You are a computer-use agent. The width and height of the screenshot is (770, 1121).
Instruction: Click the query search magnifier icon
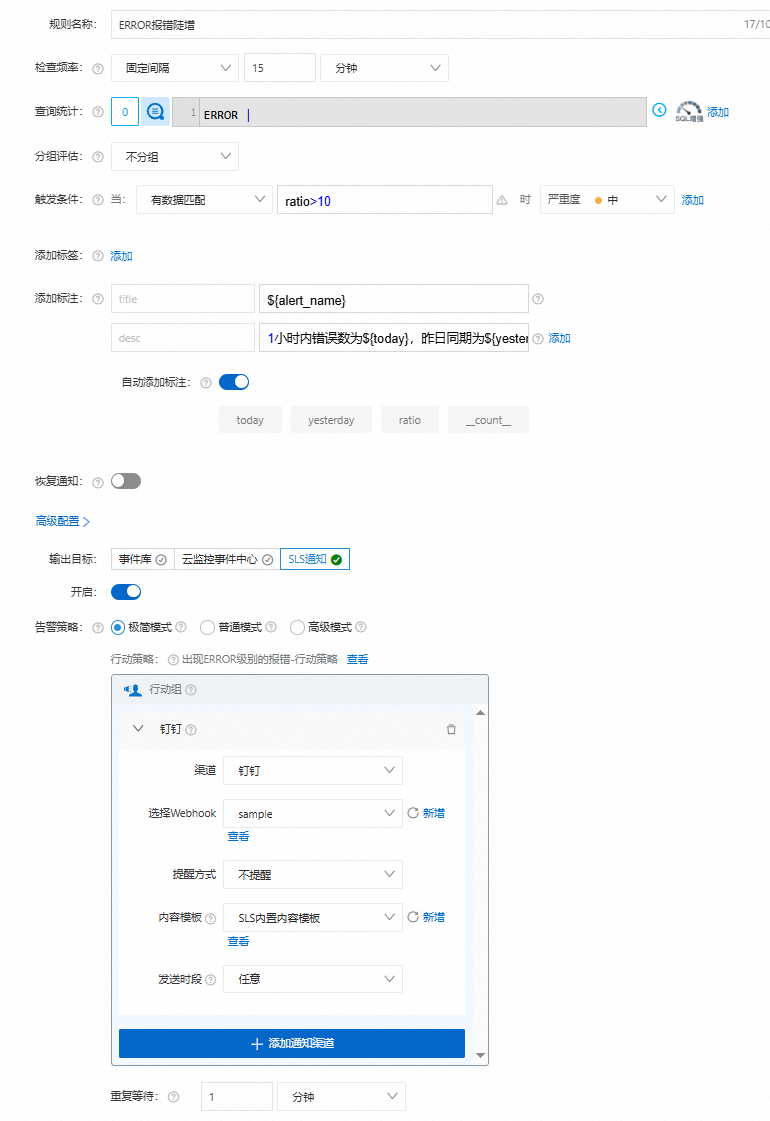[155, 112]
